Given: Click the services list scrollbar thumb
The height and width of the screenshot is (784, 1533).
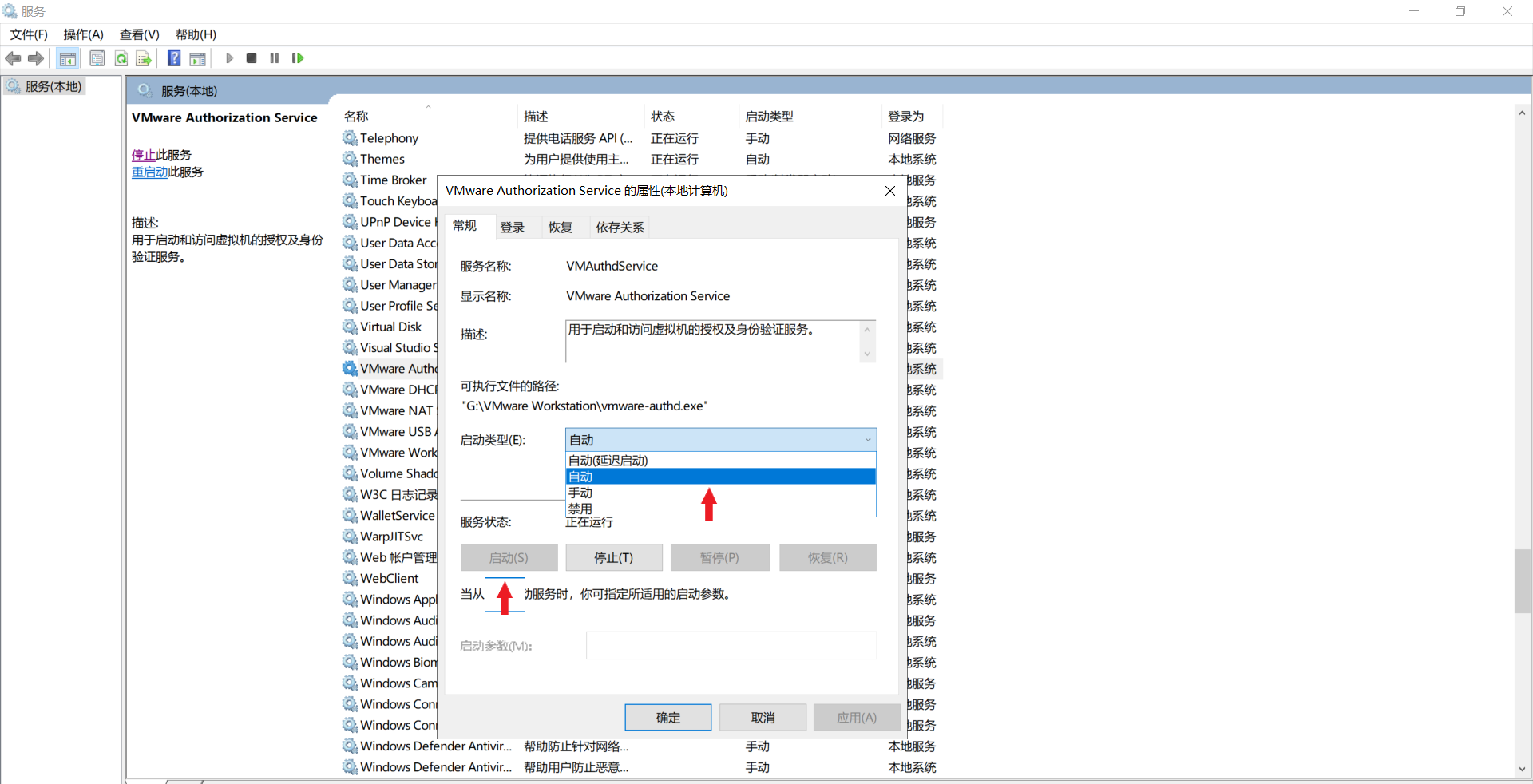Looking at the screenshot, I should click(x=1523, y=581).
